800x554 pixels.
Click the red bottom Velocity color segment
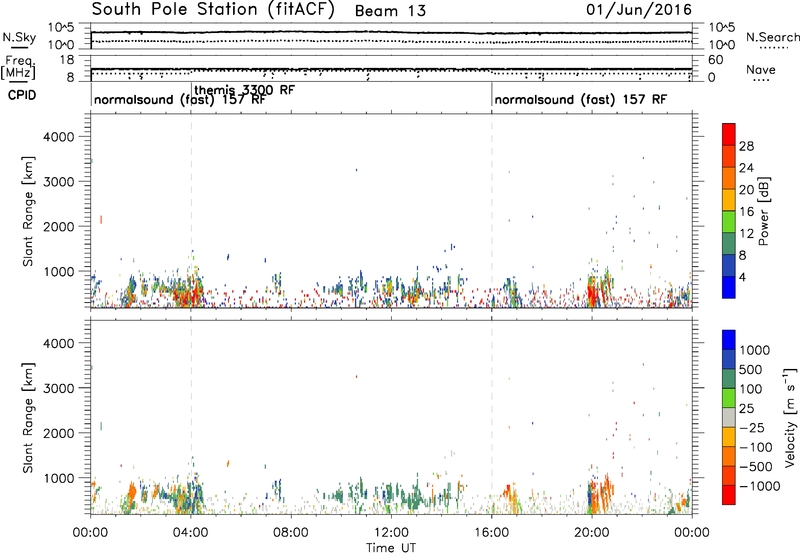coord(729,495)
